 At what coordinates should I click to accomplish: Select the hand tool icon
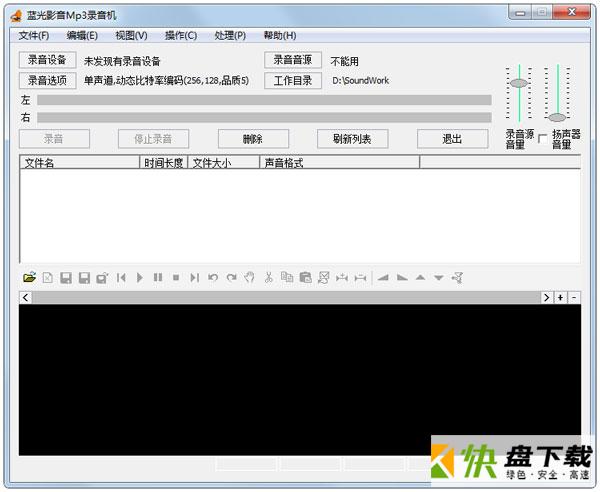click(x=249, y=277)
